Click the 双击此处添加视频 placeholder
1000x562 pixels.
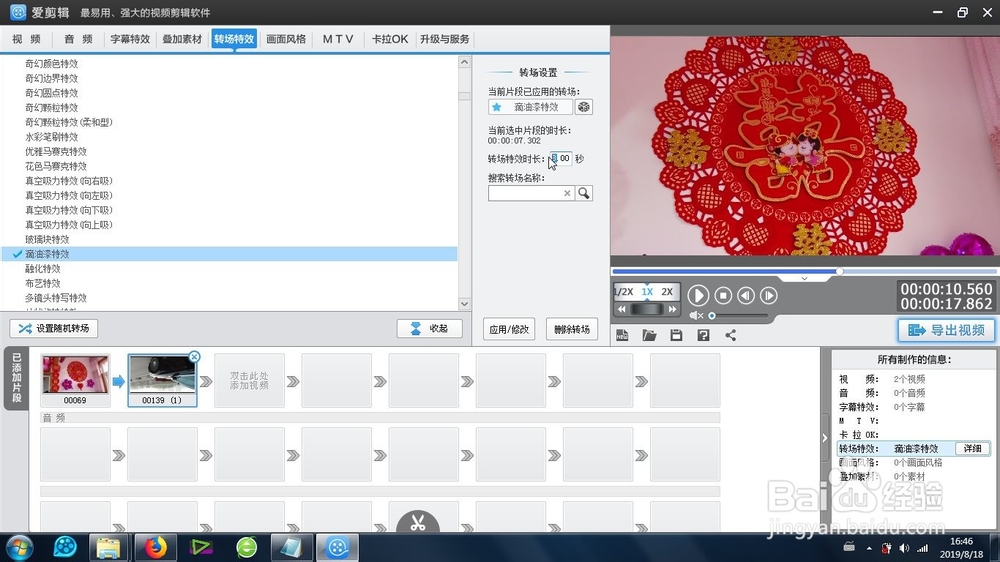pyautogui.click(x=249, y=381)
